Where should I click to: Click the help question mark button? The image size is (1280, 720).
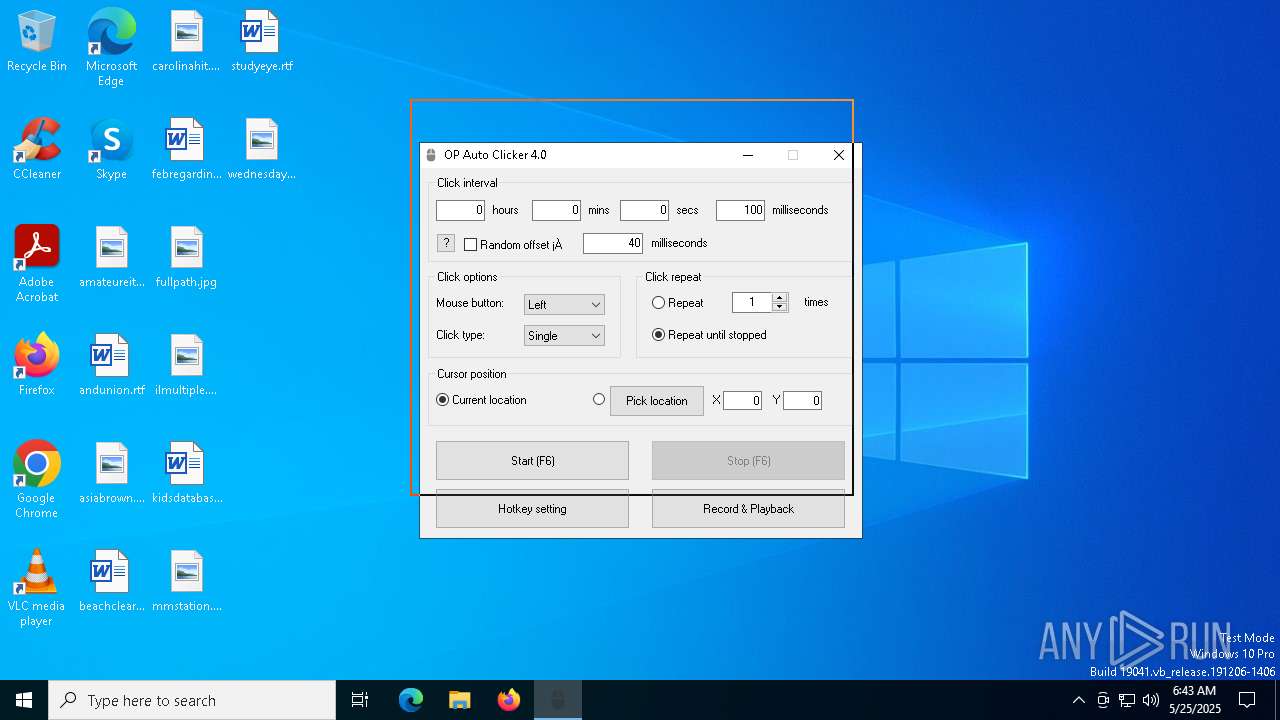(446, 243)
